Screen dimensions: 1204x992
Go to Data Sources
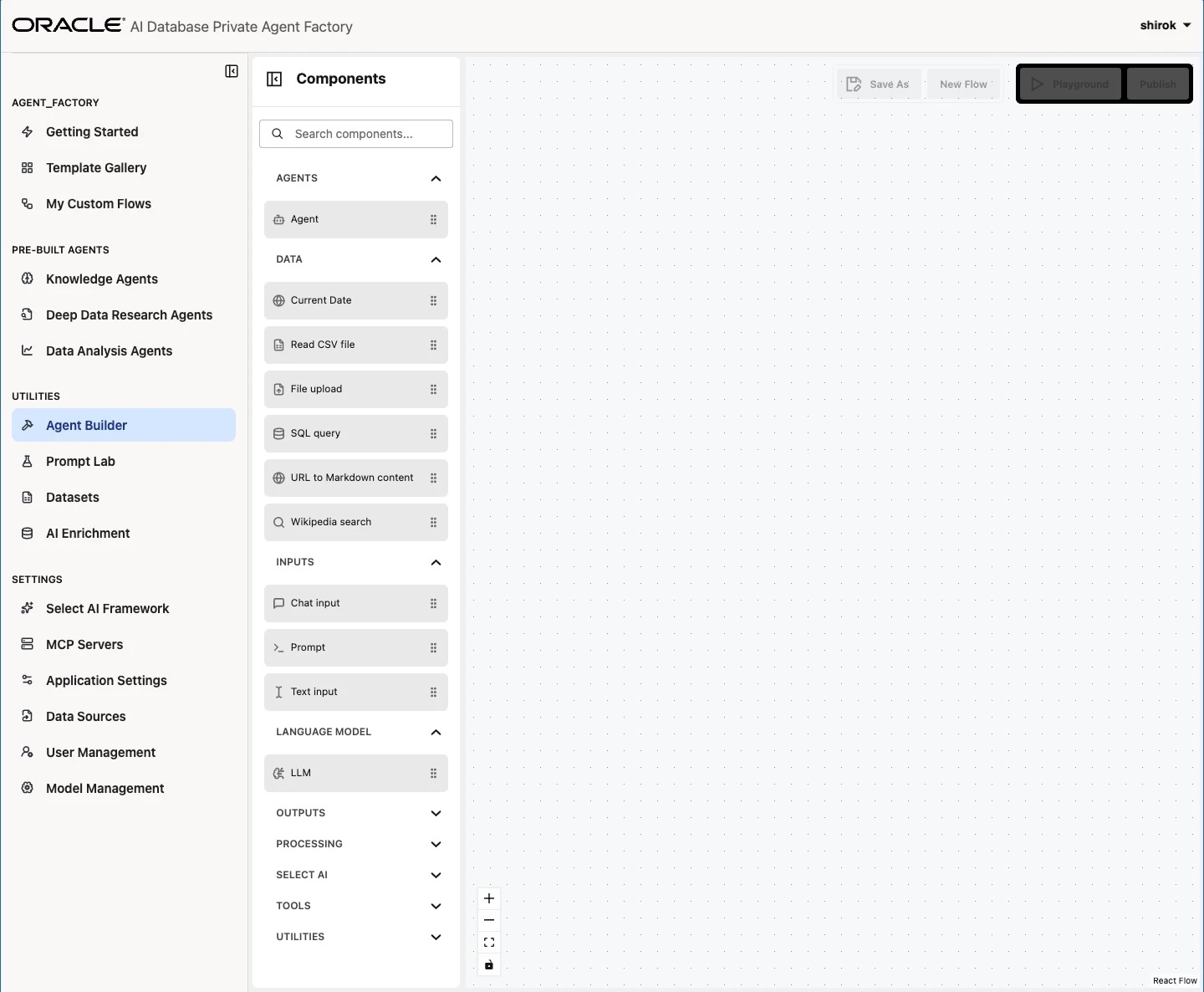coord(124,717)
